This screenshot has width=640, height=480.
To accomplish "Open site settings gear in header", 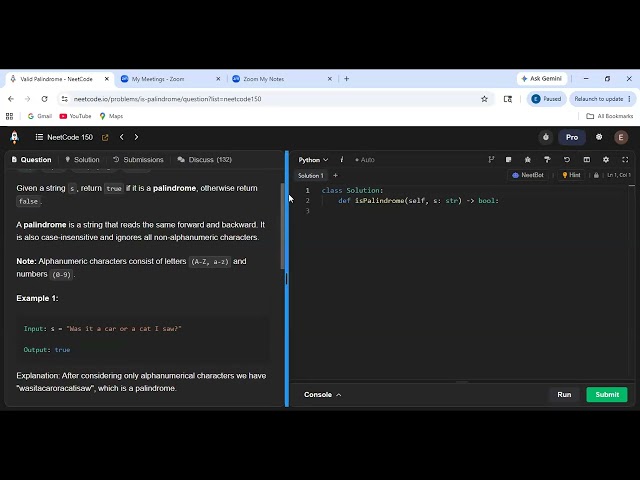I will coord(599,137).
